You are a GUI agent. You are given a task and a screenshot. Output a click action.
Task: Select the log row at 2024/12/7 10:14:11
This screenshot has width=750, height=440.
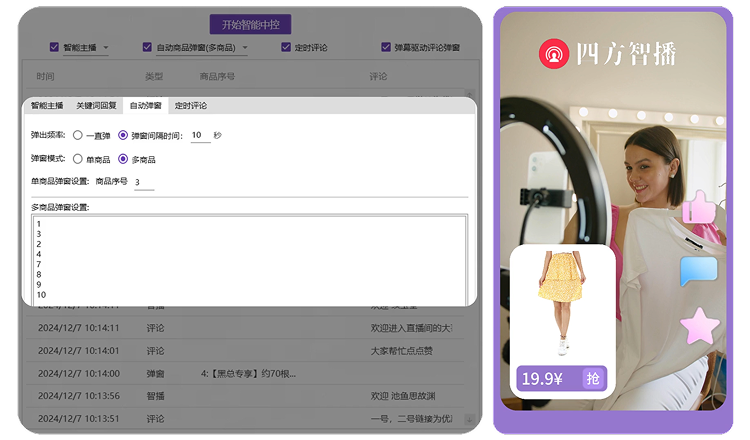tap(245, 328)
